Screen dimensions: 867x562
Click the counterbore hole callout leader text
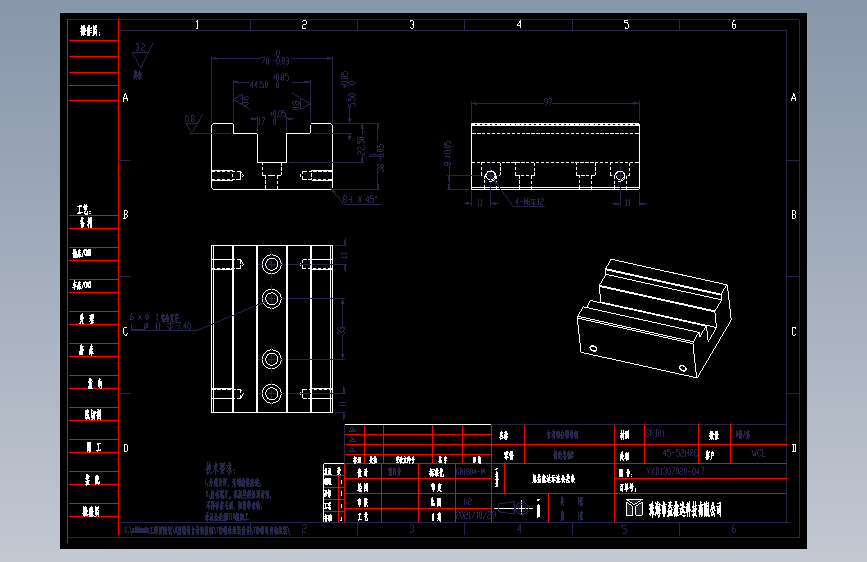point(160,321)
